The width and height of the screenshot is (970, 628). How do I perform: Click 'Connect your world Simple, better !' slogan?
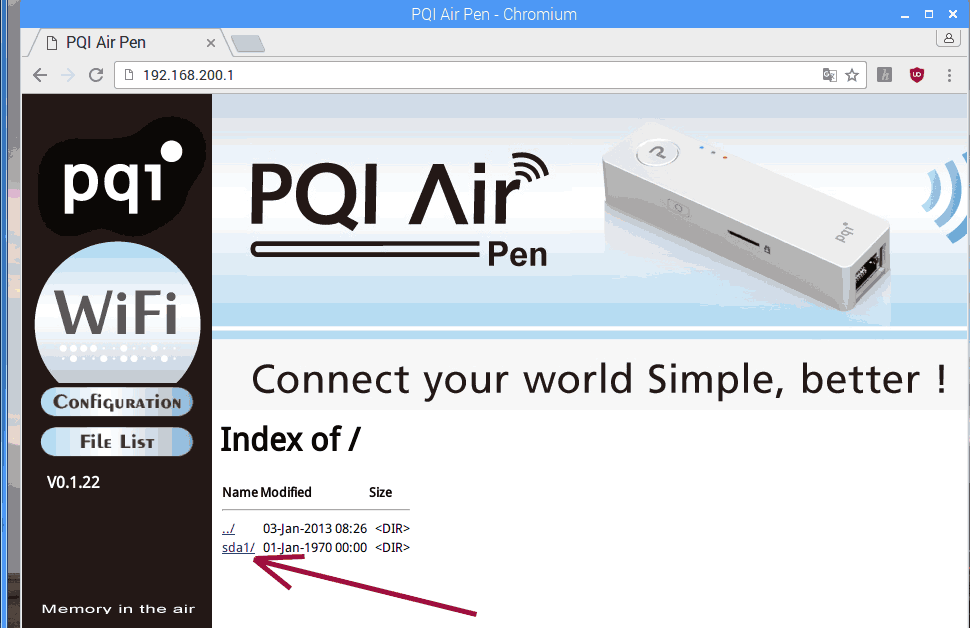coord(599,379)
